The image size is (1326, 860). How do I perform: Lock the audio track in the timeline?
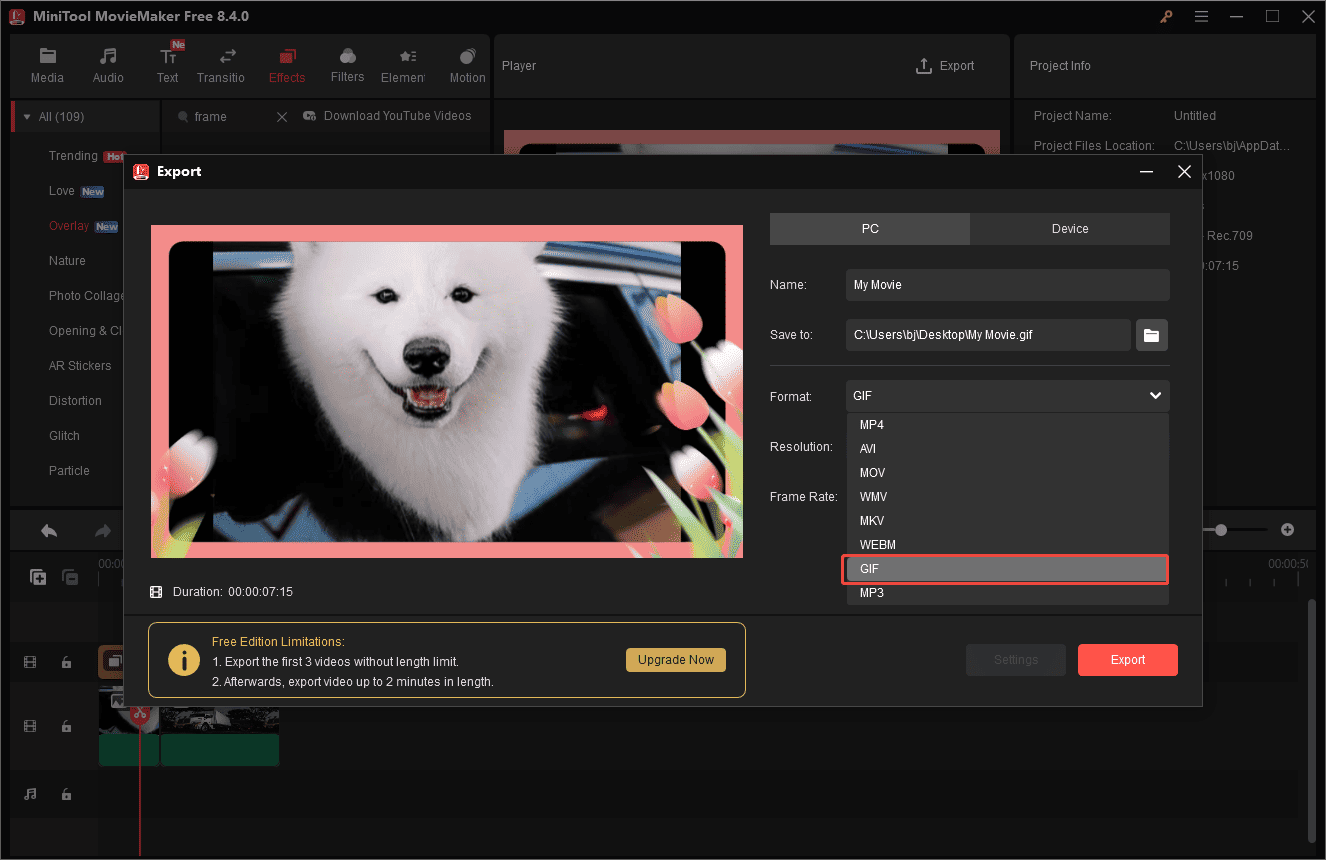coord(66,794)
